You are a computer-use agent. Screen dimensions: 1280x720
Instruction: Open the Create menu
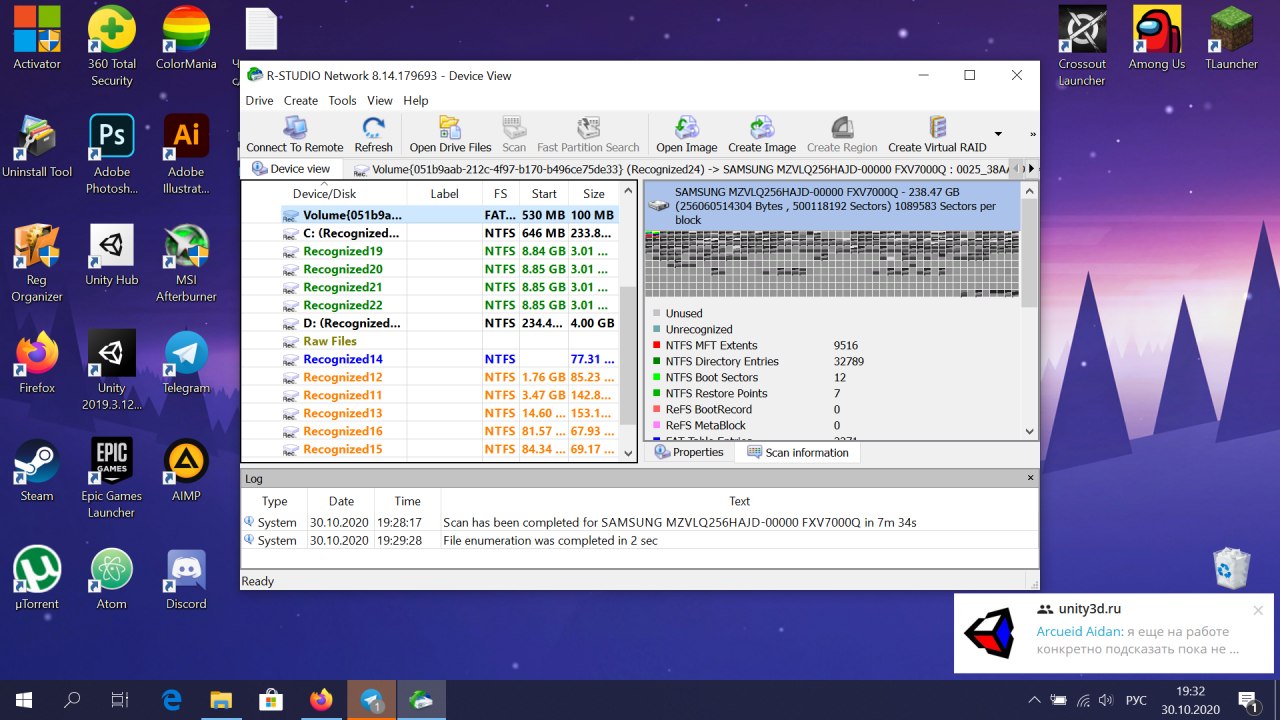[300, 100]
